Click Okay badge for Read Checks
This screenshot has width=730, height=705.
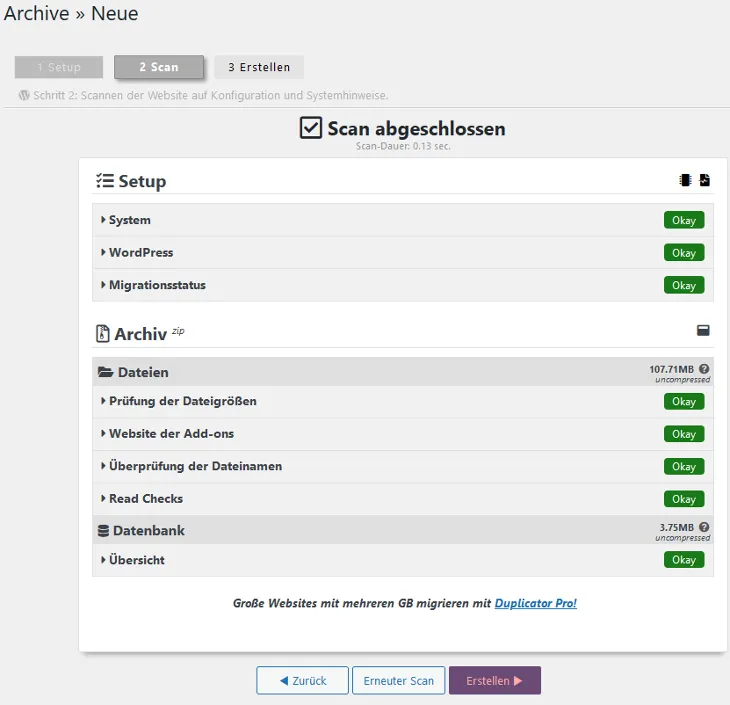pyautogui.click(x=684, y=499)
